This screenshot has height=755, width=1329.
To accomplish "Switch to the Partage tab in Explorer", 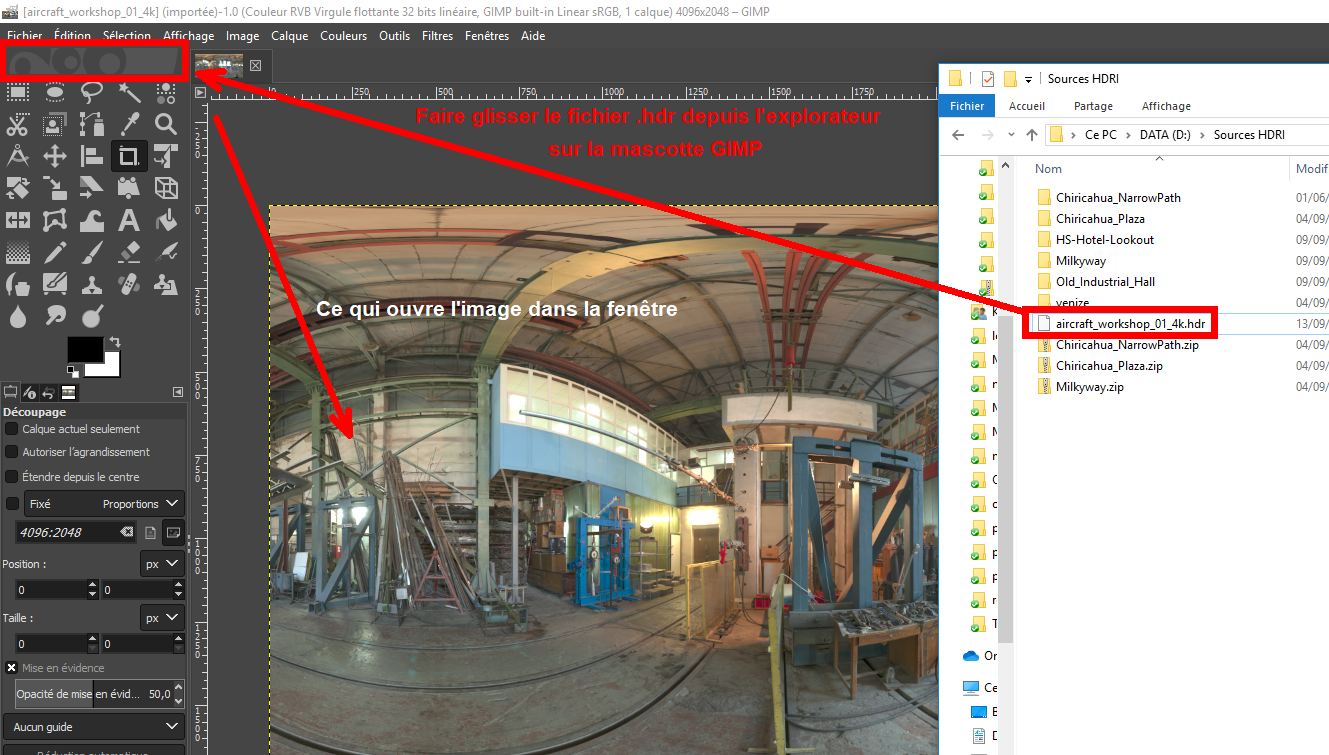I will coord(1093,106).
